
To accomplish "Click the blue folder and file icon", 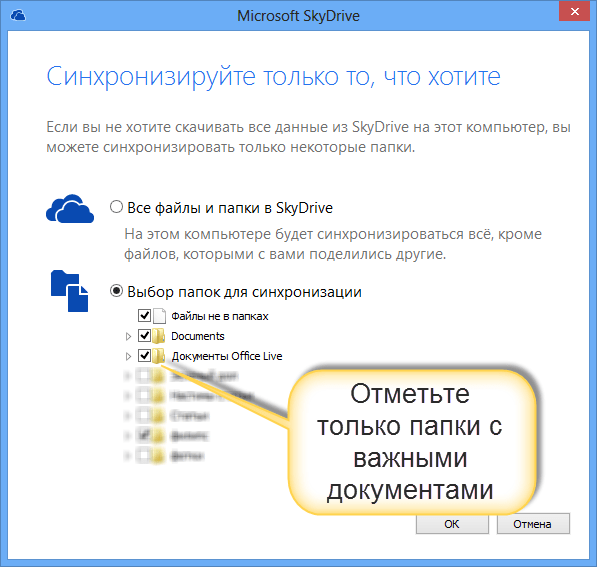I will click(x=70, y=291).
